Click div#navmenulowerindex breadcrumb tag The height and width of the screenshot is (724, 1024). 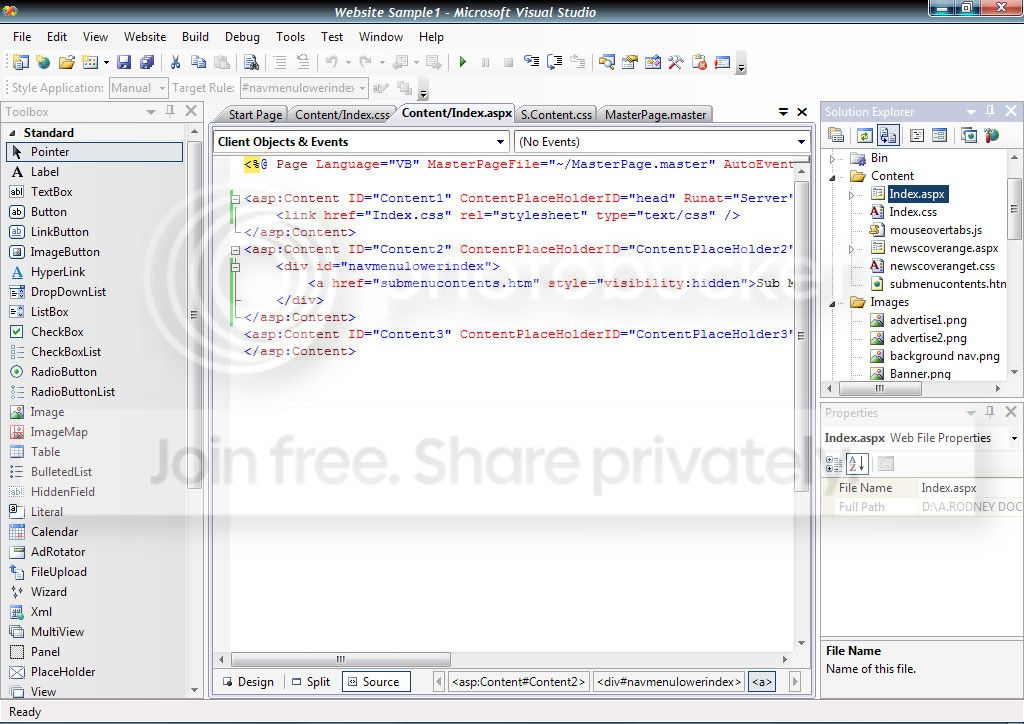pyautogui.click(x=669, y=682)
